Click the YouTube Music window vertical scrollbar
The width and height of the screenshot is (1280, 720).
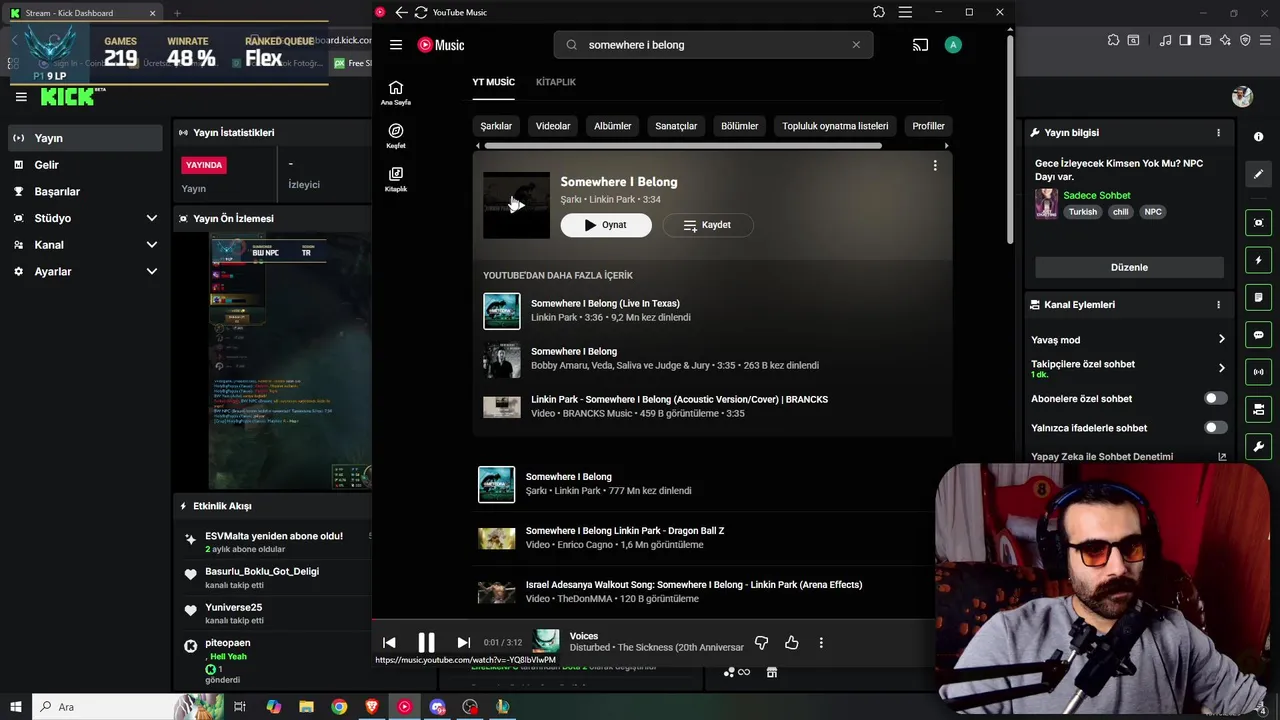click(1010, 140)
